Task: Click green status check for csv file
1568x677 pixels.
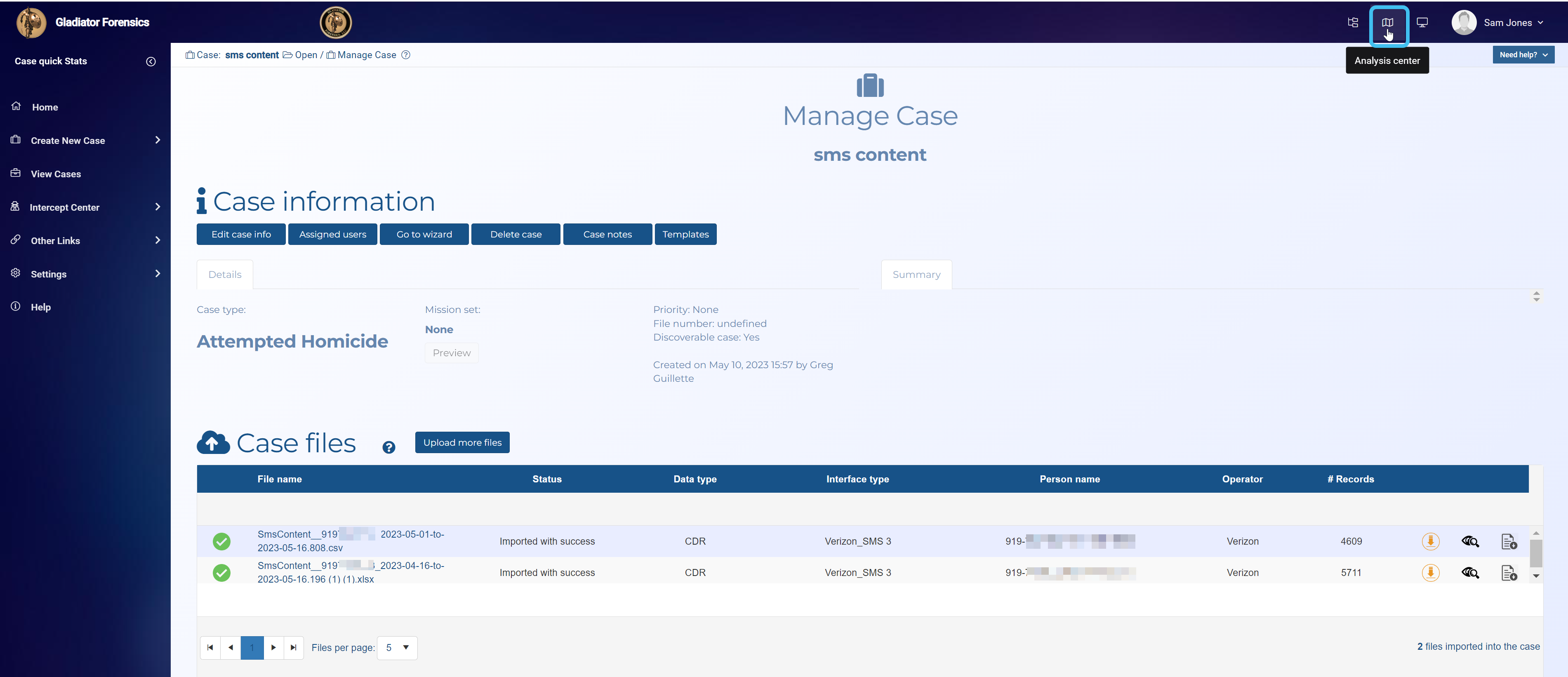Action: click(221, 541)
